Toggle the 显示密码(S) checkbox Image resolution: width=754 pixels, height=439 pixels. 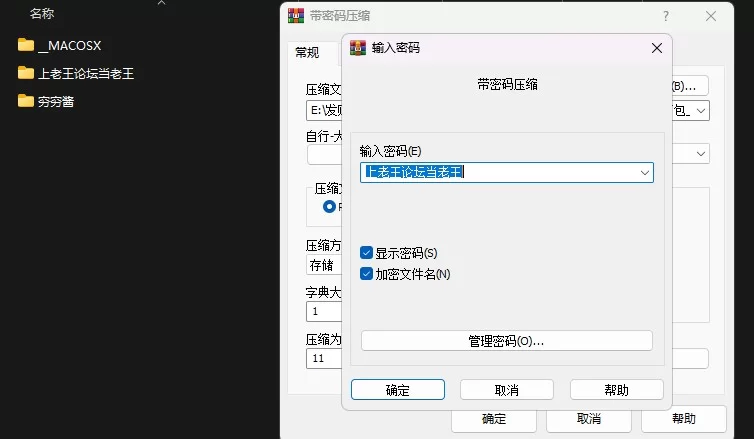366,253
